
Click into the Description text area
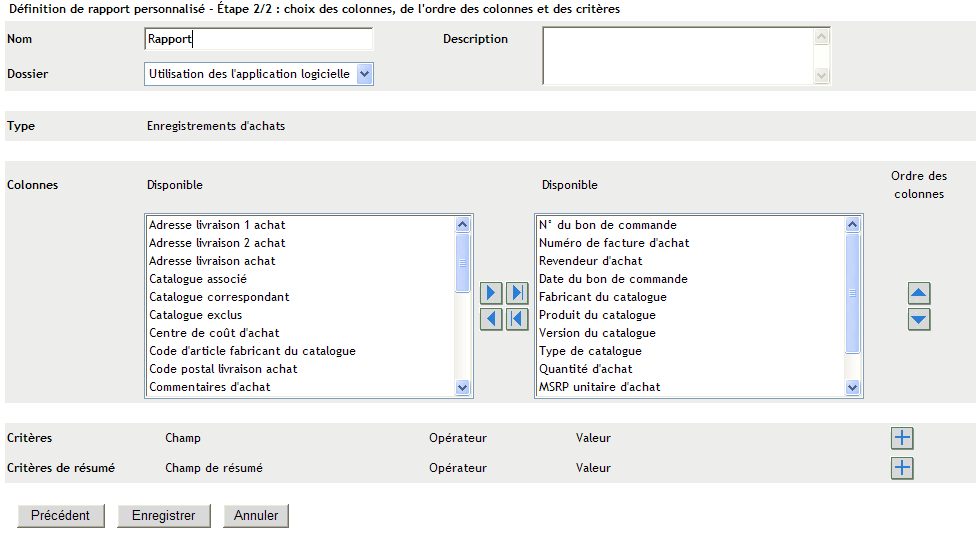coord(679,56)
